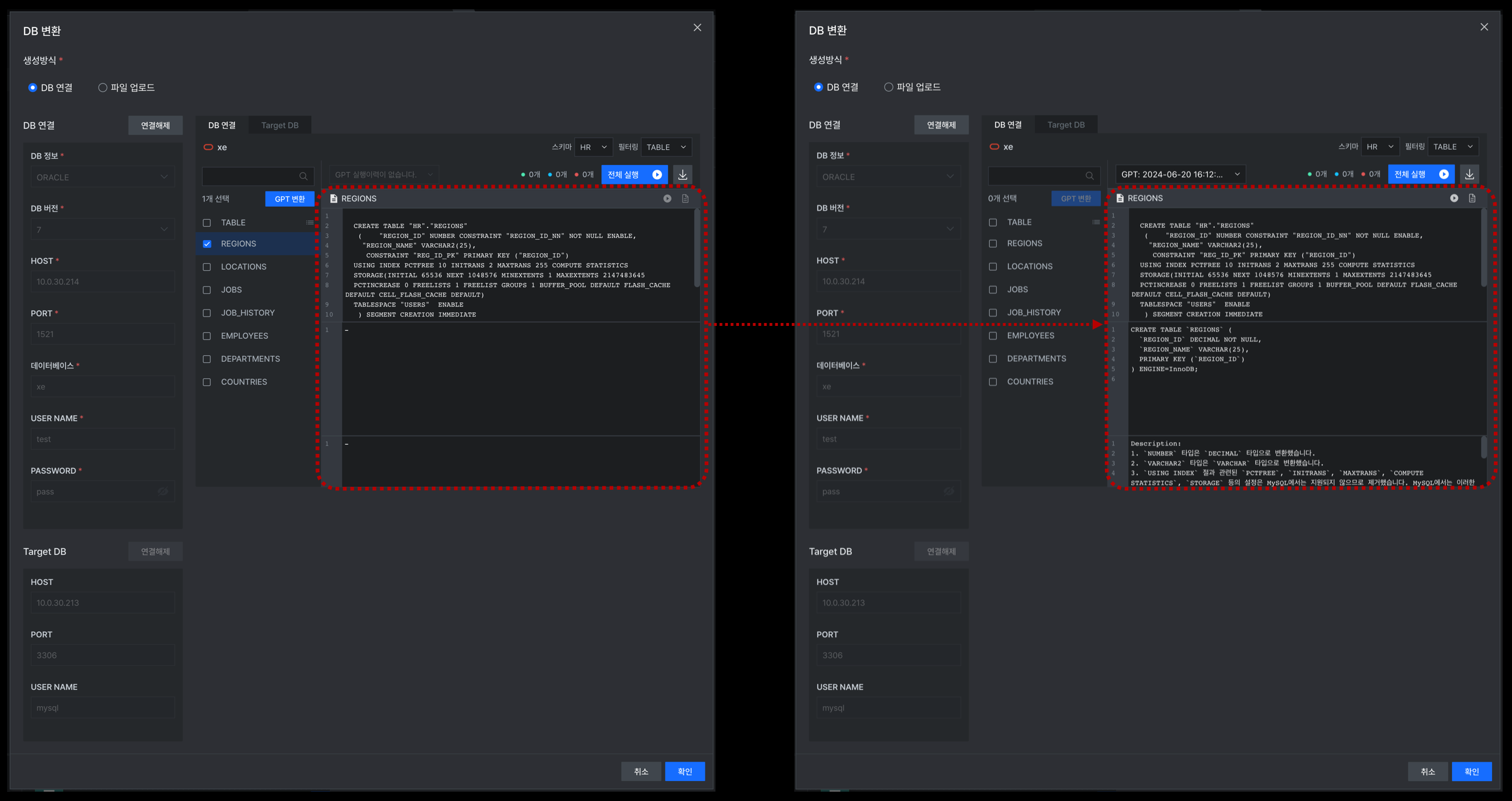The width and height of the screenshot is (1512, 801).
Task: Switch to Target DB tab in right dialog
Action: (1066, 124)
